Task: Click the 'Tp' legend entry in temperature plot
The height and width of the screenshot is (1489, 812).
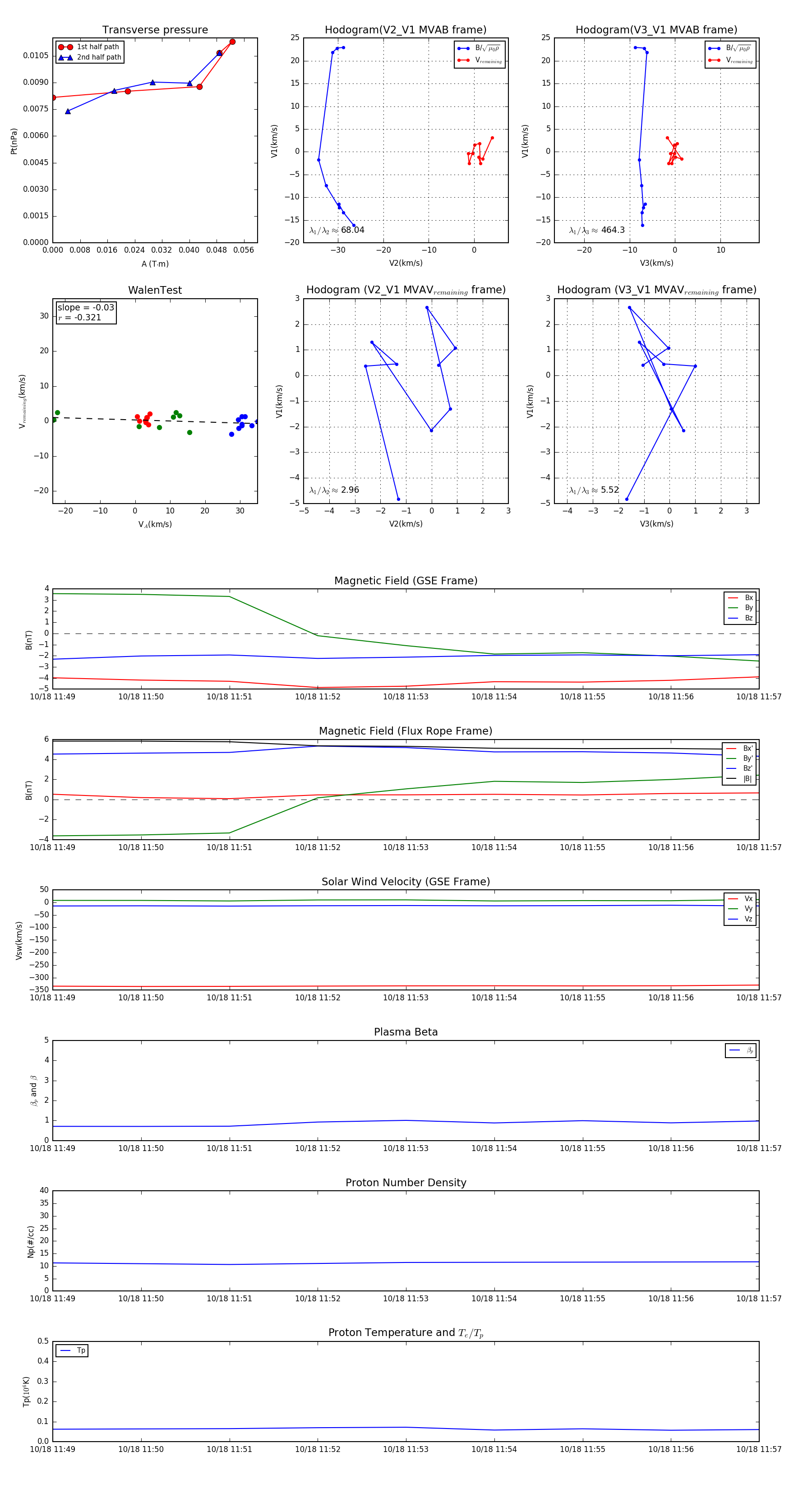Action: (x=72, y=1351)
